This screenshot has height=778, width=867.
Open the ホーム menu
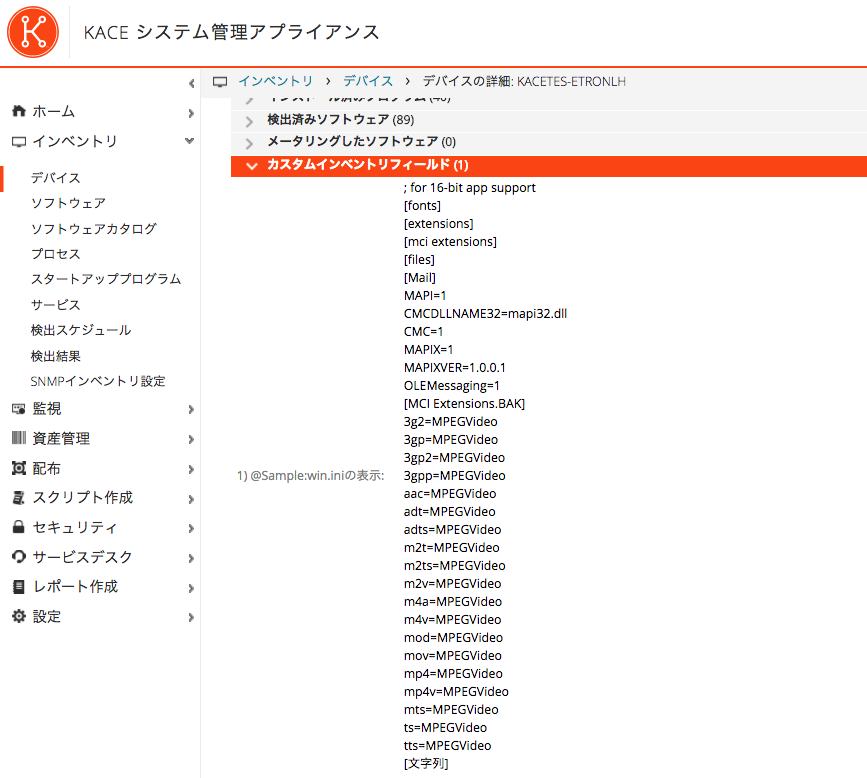(x=53, y=112)
